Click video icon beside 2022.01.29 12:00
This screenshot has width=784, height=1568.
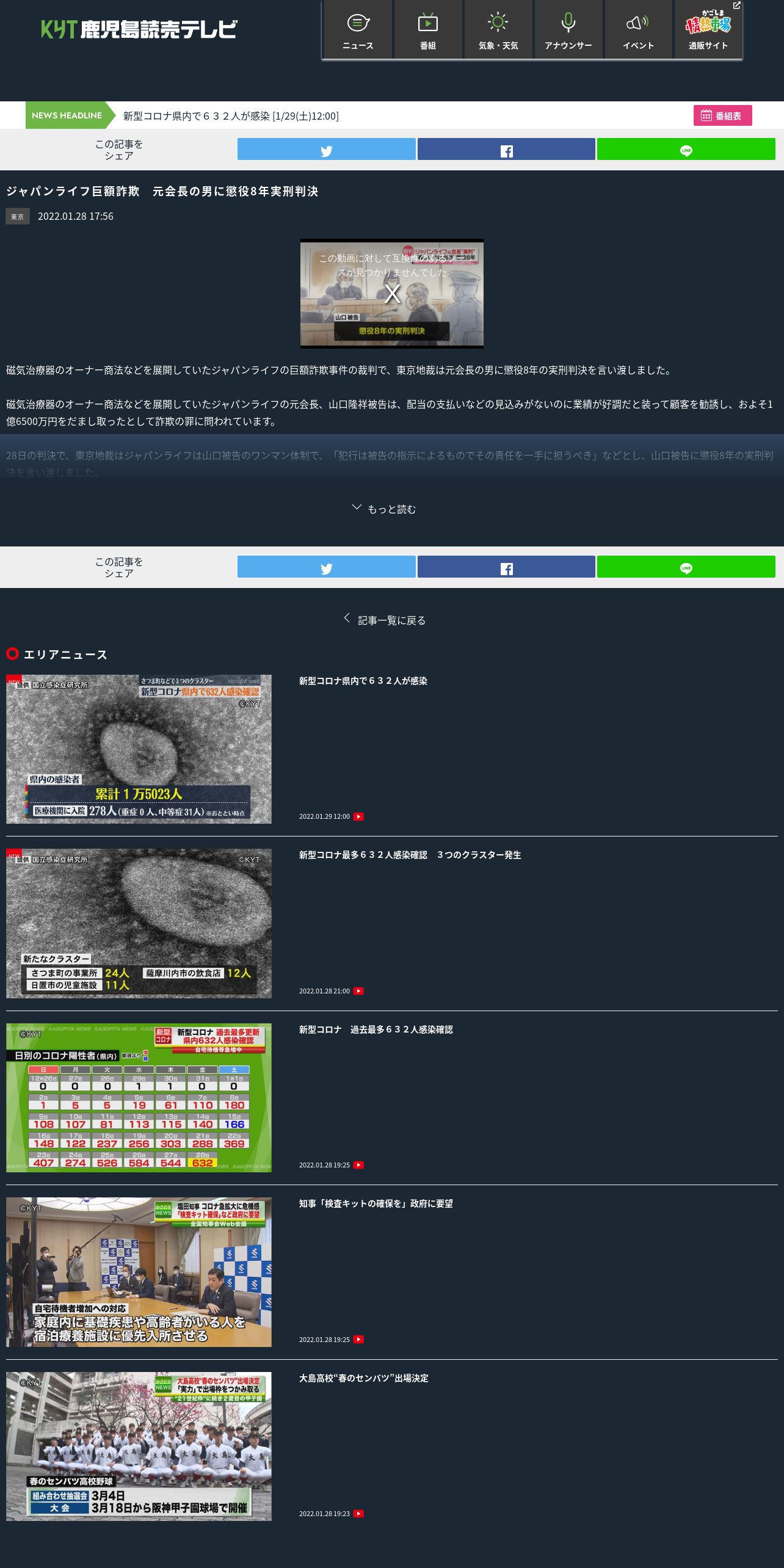pos(358,816)
